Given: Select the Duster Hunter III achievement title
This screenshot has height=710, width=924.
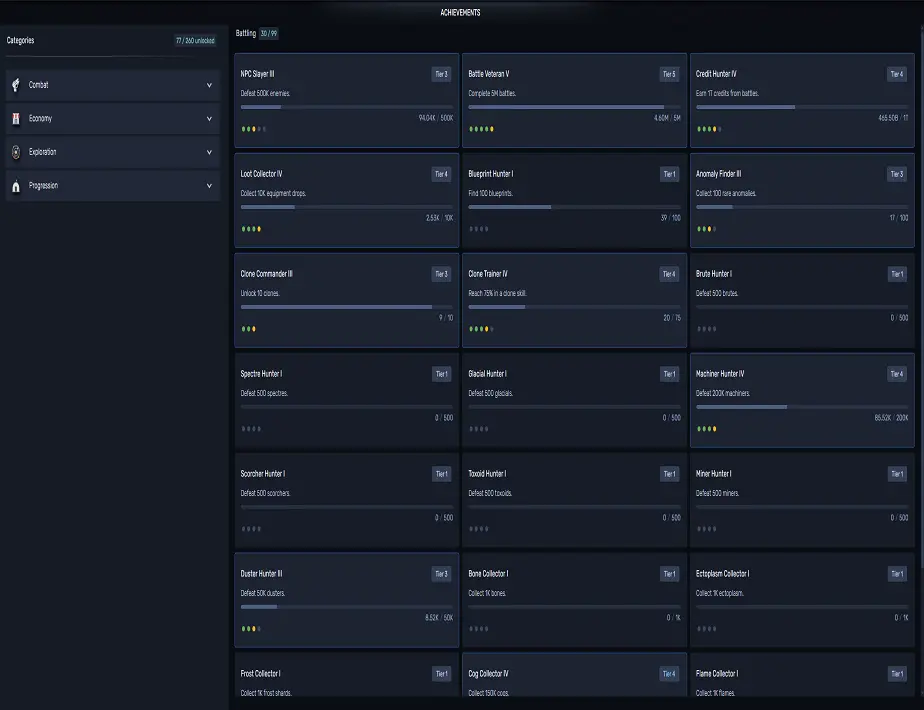Looking at the screenshot, I should point(262,573).
